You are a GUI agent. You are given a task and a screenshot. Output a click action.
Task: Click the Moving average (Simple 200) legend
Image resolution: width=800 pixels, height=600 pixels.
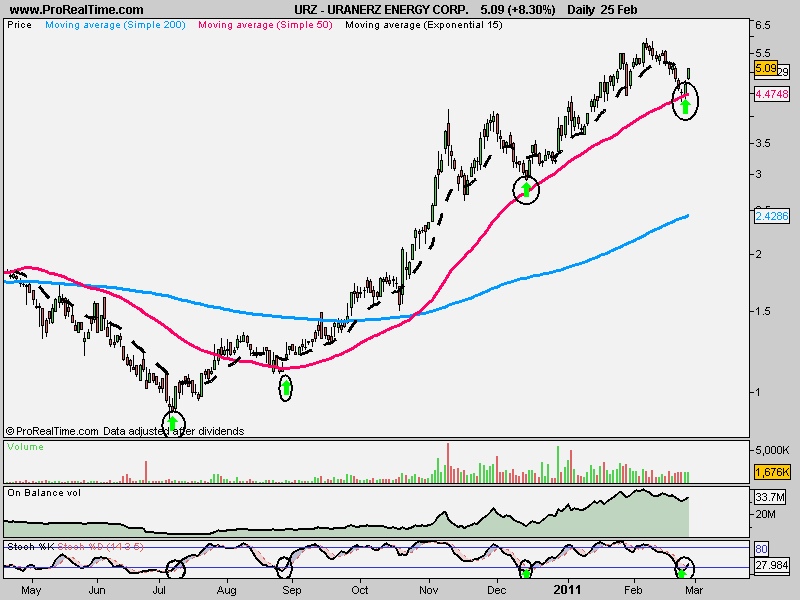[115, 24]
